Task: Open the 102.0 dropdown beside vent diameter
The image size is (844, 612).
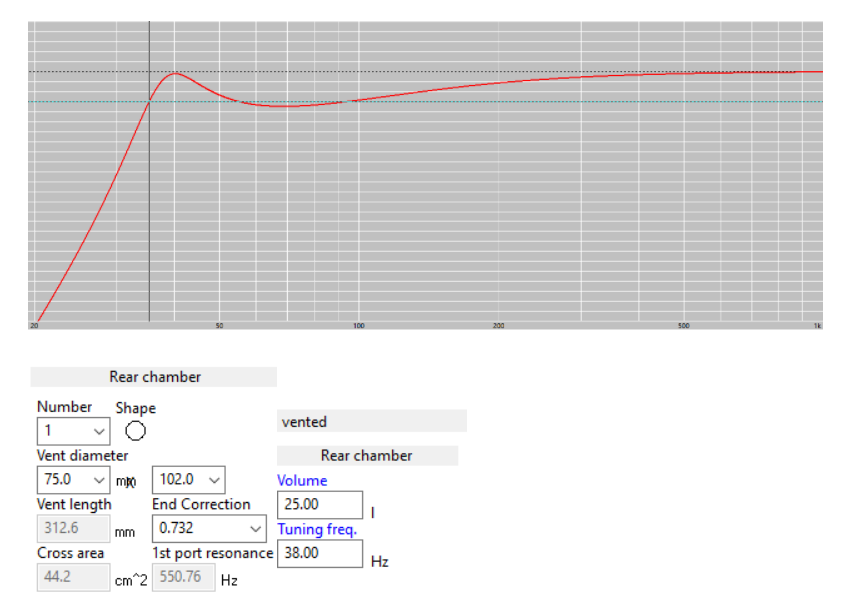Action: click(x=213, y=479)
